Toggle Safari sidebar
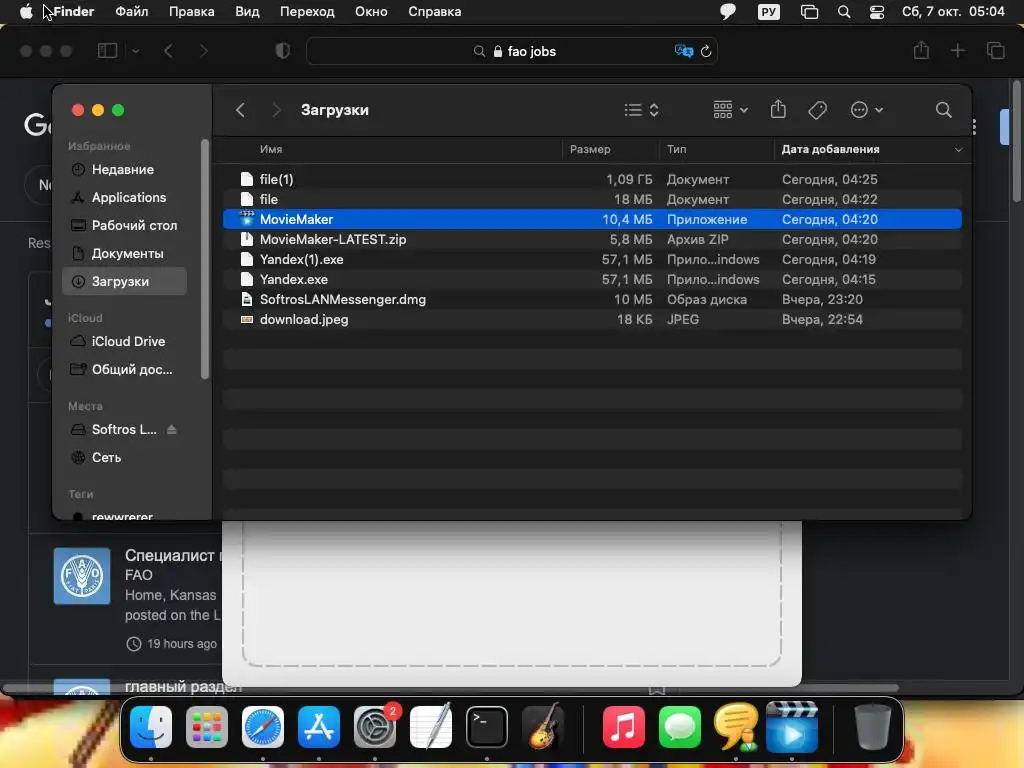Viewport: 1024px width, 768px height. (x=107, y=51)
